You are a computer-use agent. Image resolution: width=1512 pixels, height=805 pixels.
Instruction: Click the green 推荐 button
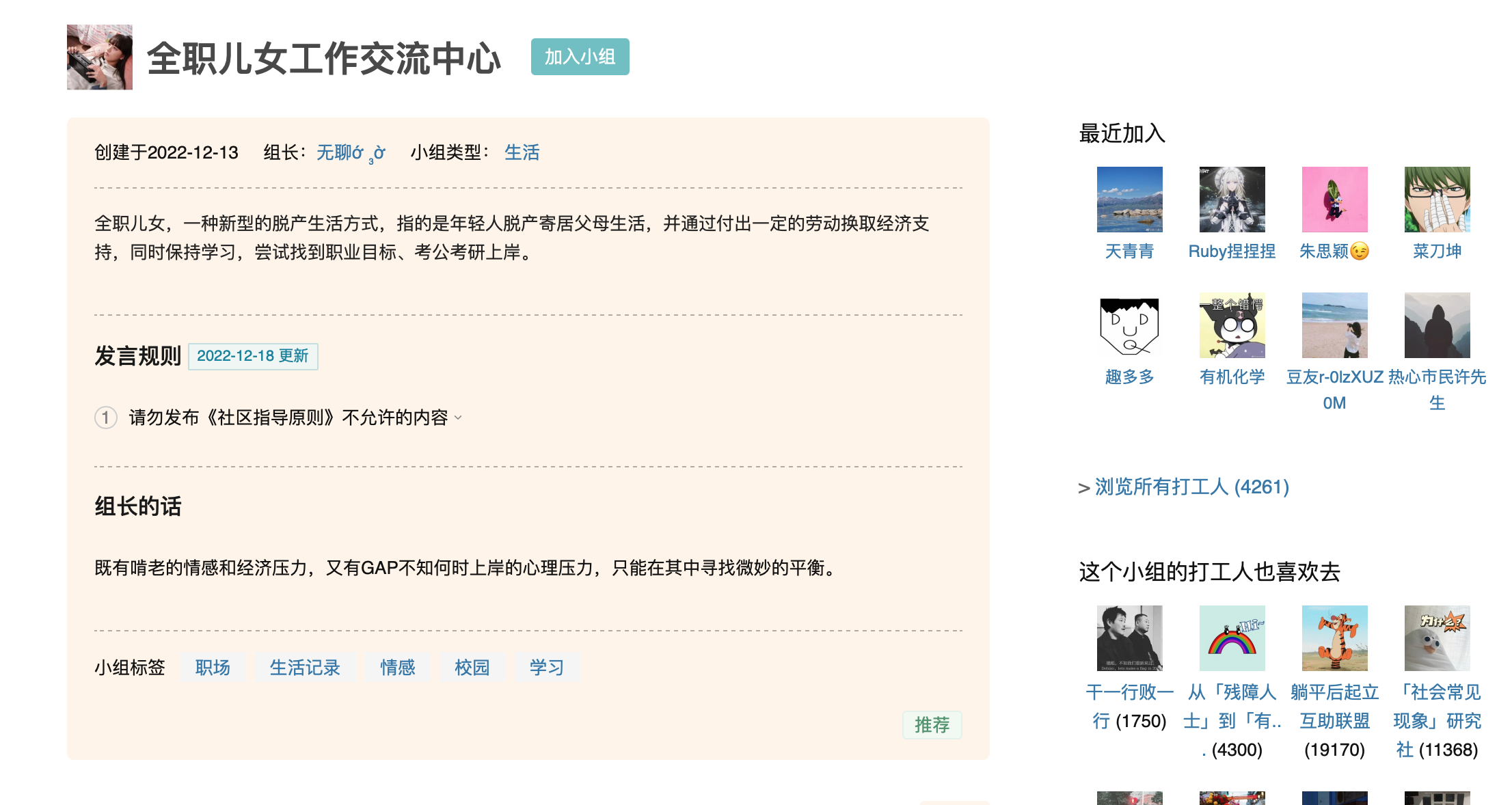coord(932,725)
